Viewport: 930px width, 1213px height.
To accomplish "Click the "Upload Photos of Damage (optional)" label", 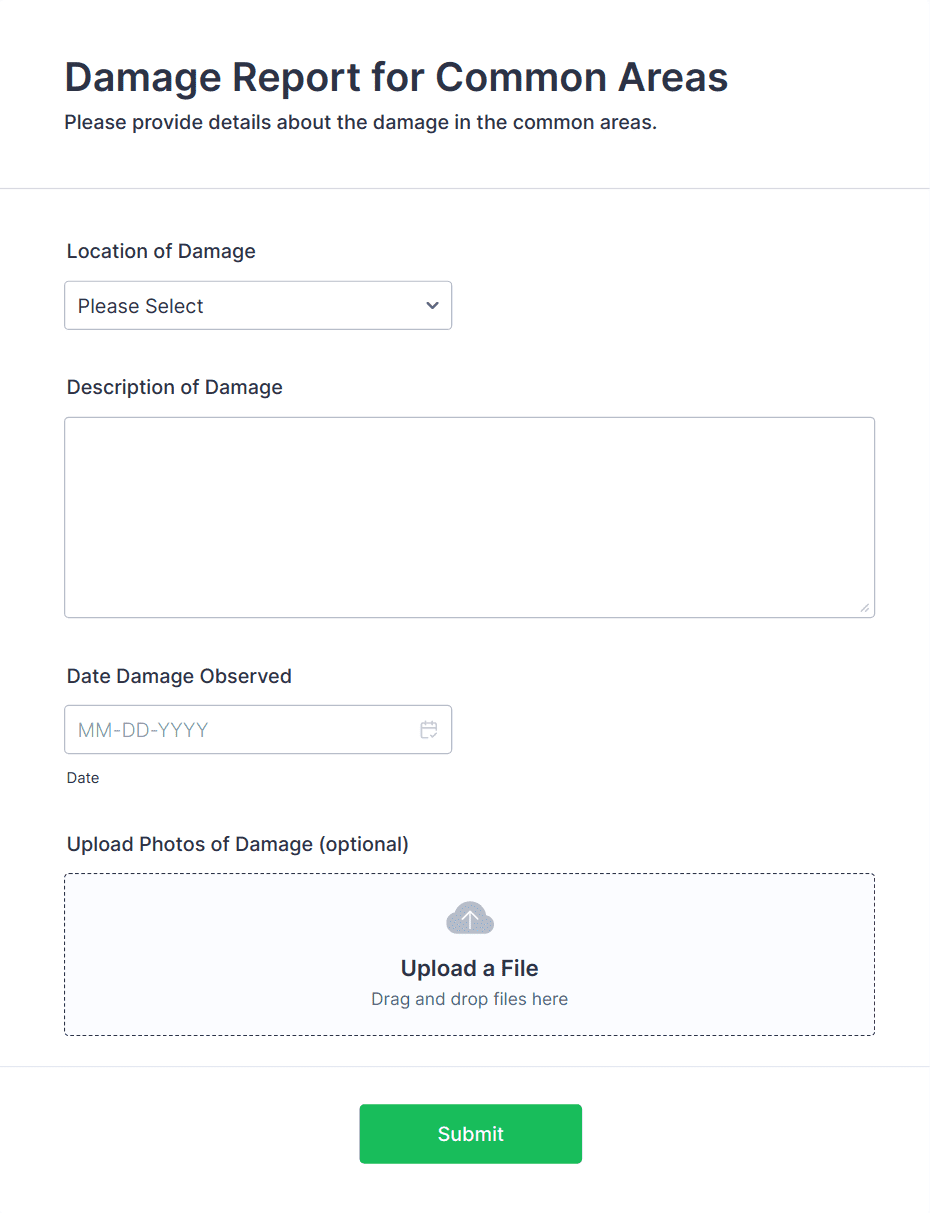I will click(238, 845).
